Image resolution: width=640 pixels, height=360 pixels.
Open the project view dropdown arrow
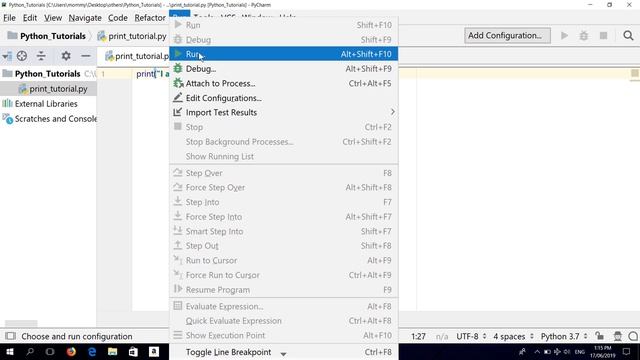(7, 56)
